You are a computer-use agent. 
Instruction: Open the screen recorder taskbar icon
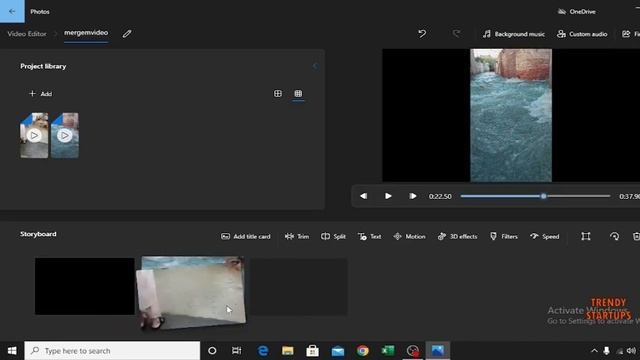(413, 351)
